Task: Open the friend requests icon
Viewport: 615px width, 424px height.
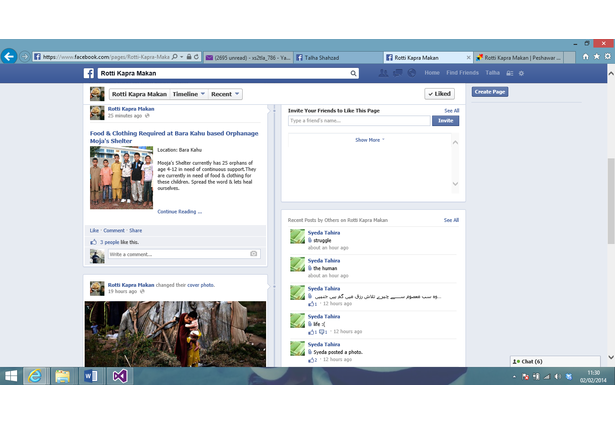Action: [x=383, y=73]
